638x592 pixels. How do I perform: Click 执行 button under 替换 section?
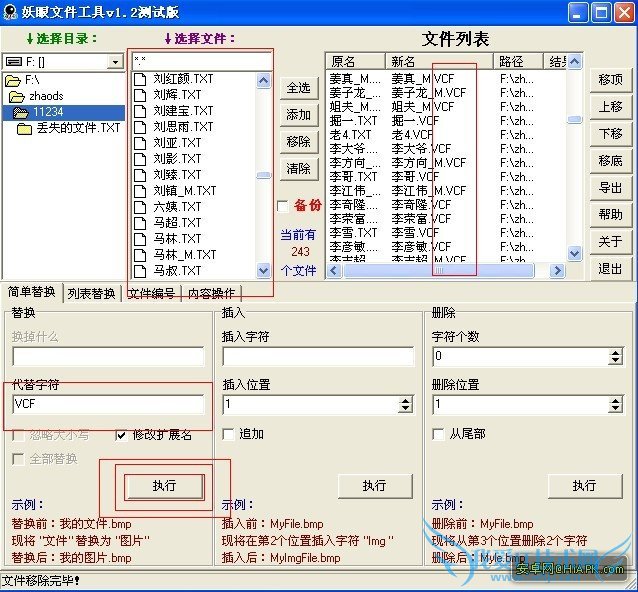pyautogui.click(x=164, y=486)
